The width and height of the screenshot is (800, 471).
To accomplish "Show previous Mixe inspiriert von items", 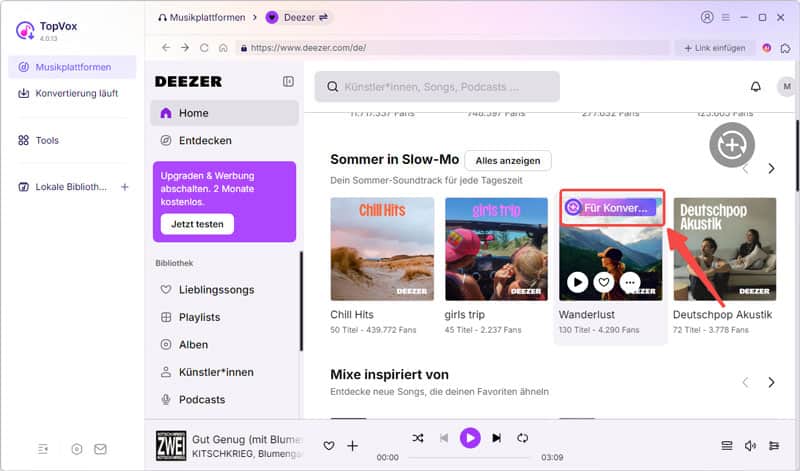I will click(745, 383).
